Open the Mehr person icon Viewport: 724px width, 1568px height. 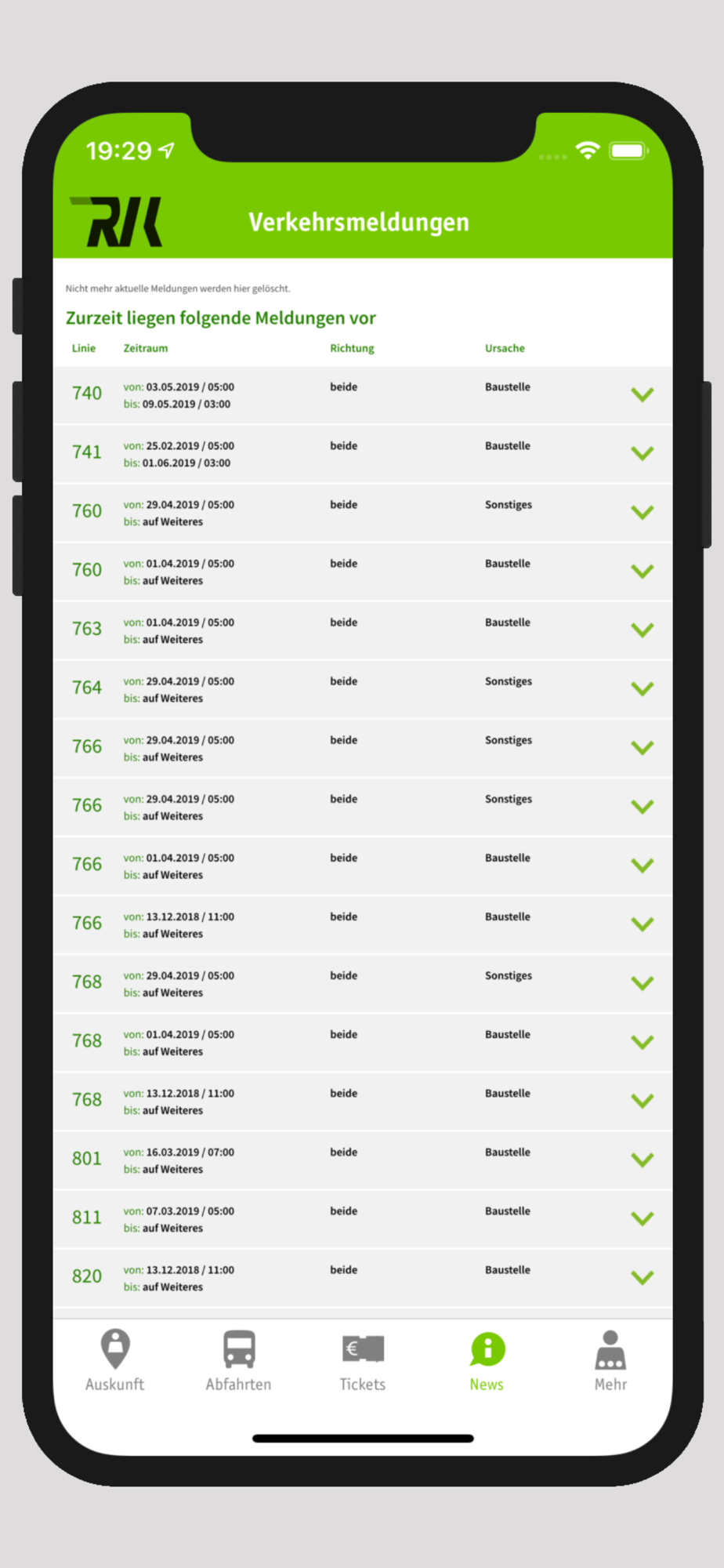pos(610,1348)
